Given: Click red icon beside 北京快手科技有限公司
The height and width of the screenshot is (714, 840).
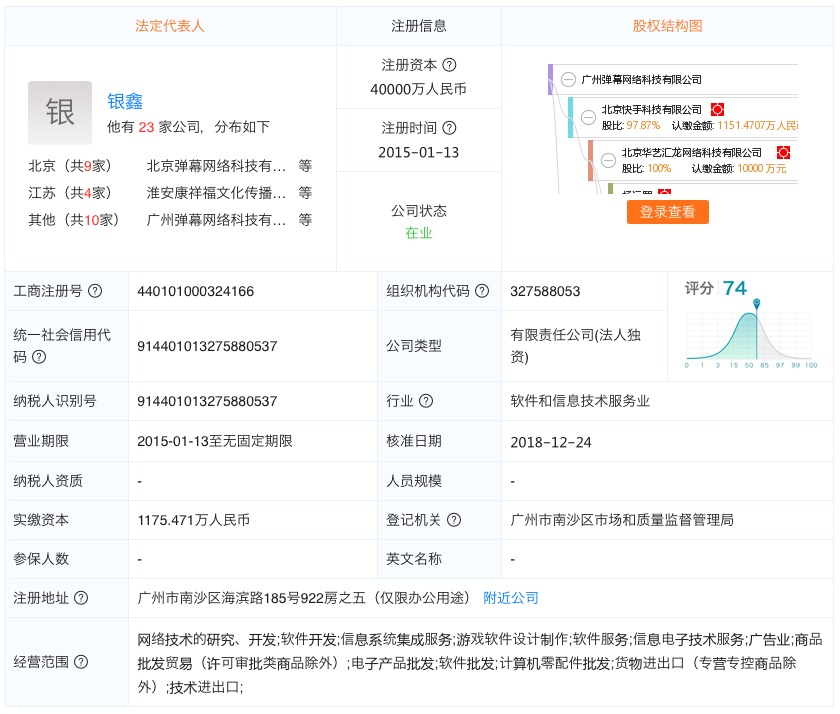Looking at the screenshot, I should point(717,109).
